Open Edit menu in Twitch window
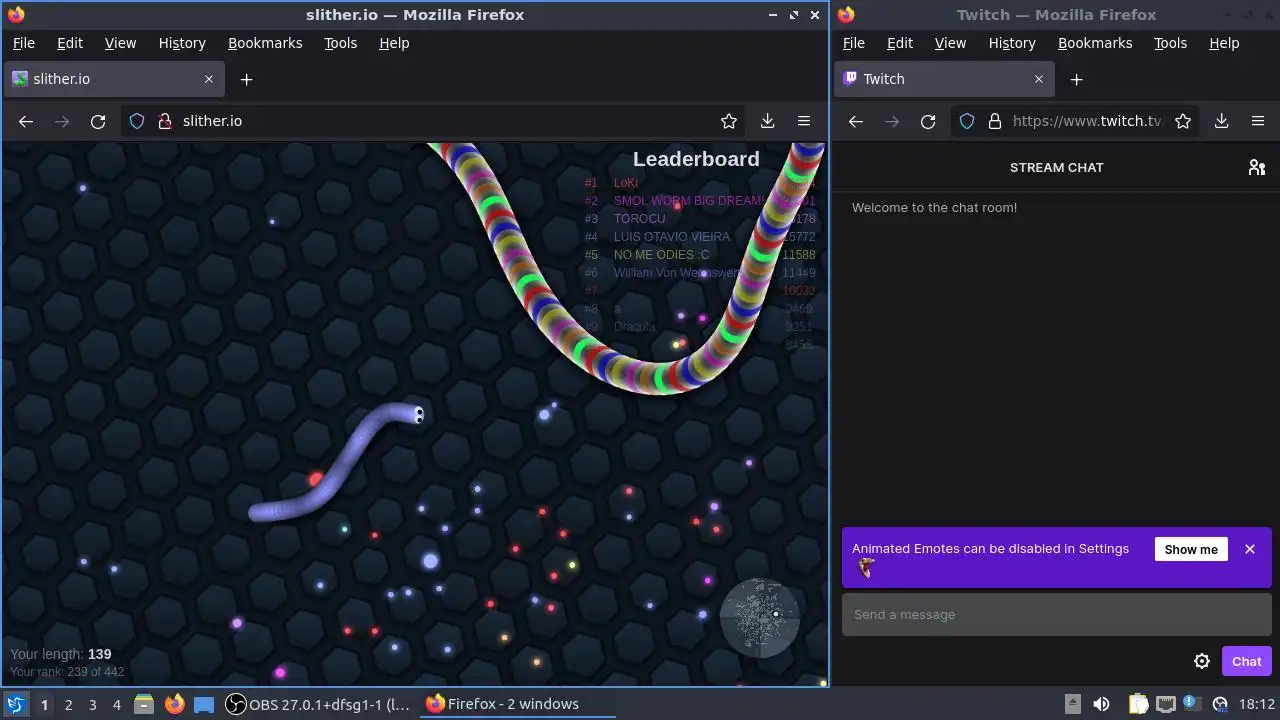 click(x=900, y=43)
